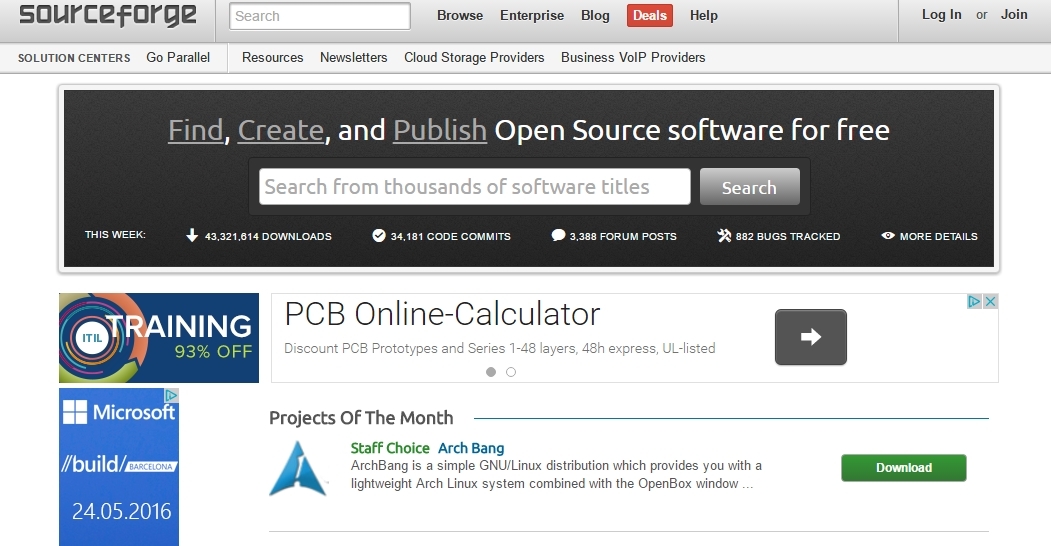Click the Log In link
1051x546 pixels.
point(941,15)
